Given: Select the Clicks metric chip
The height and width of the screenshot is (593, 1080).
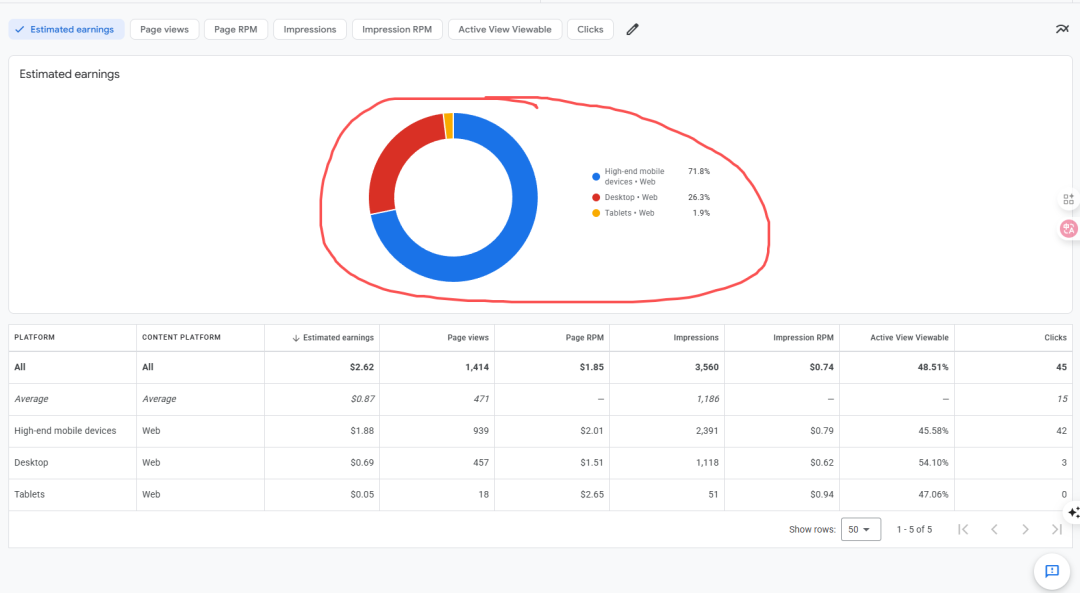Looking at the screenshot, I should coord(590,29).
